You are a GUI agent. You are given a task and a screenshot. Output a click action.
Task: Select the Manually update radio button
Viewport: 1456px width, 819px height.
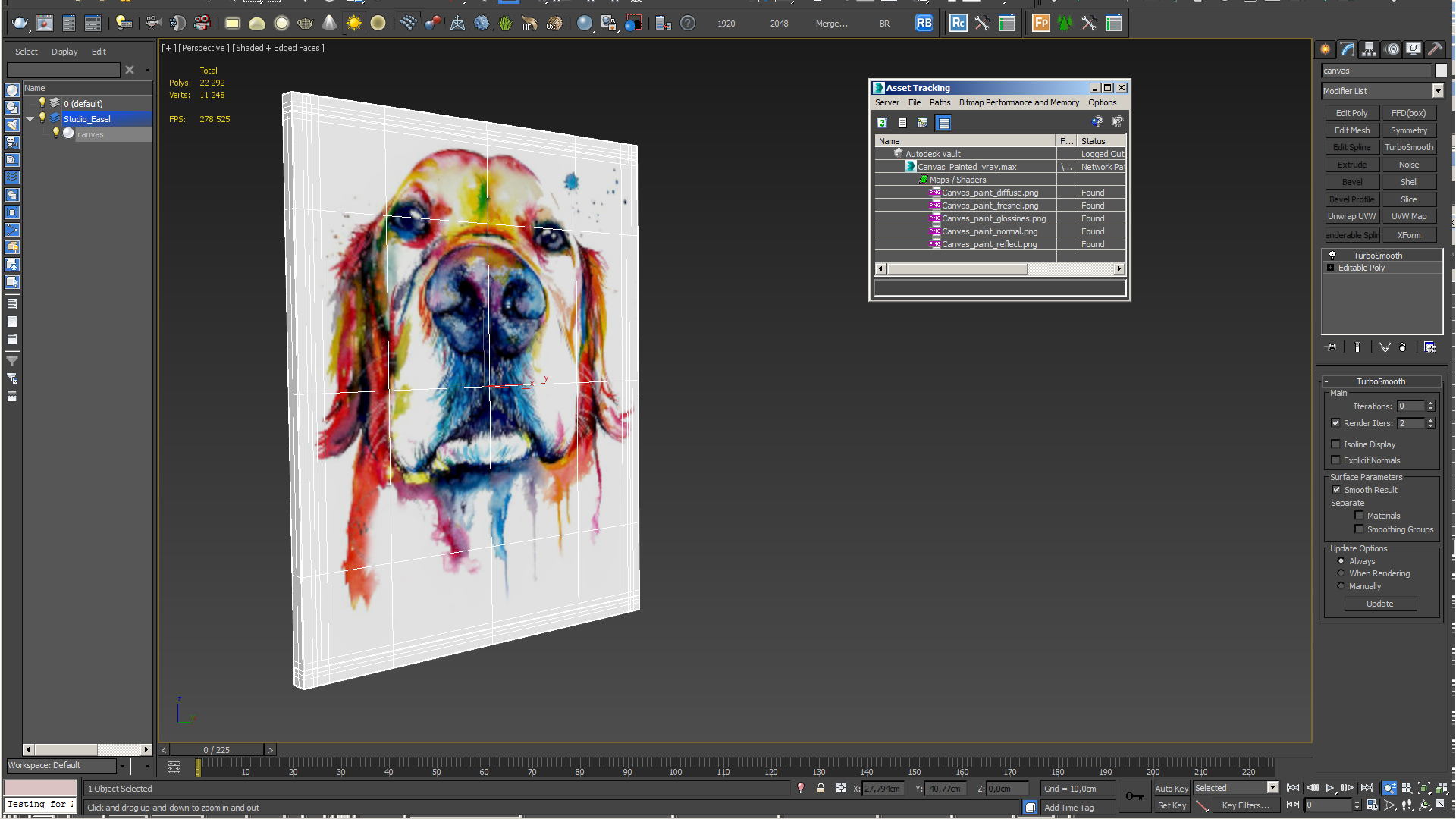tap(1341, 586)
